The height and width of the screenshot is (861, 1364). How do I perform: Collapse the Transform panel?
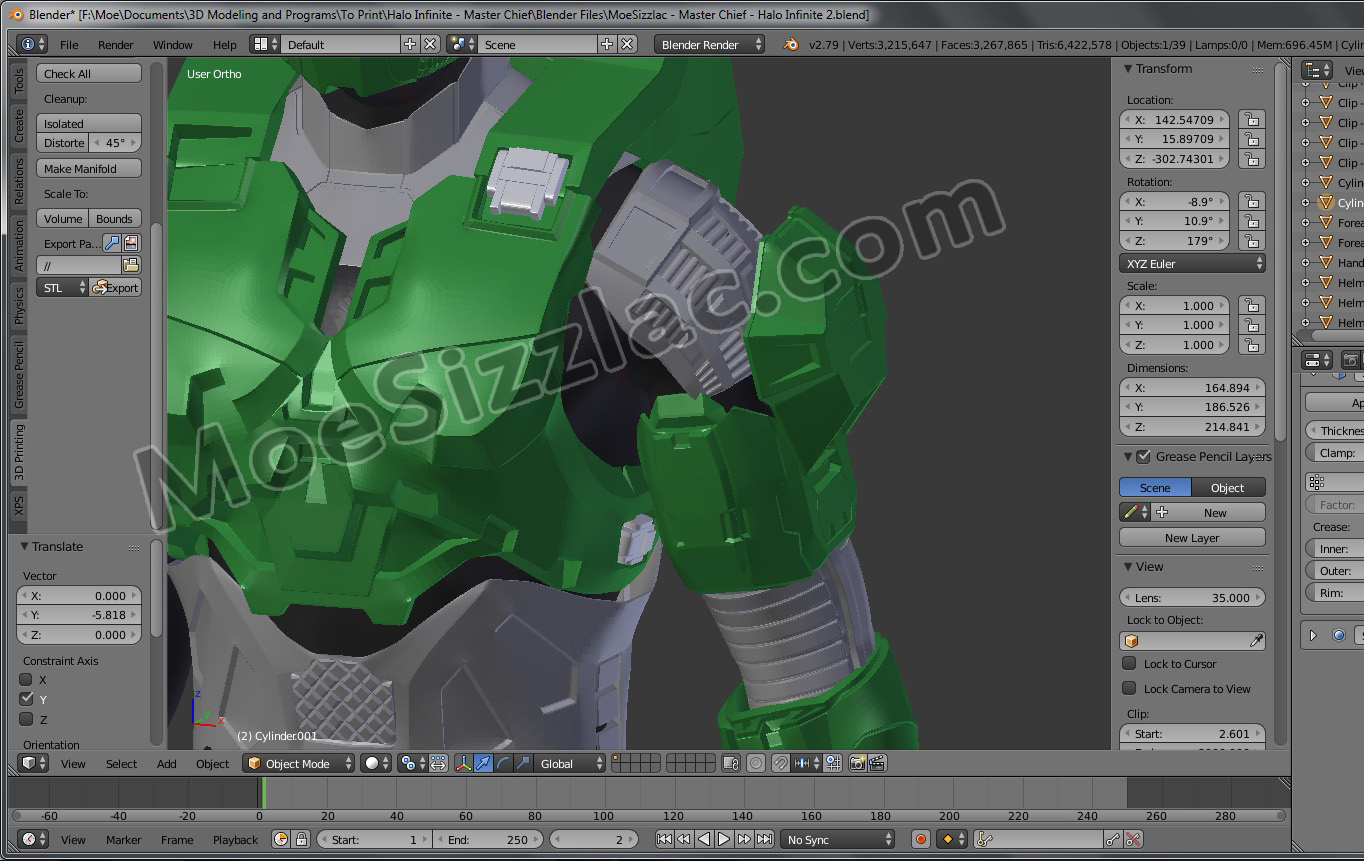coord(1128,69)
